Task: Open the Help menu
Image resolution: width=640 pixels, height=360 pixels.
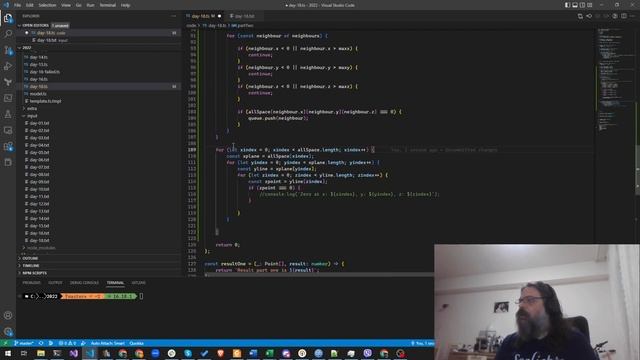Action: [x=125, y=5]
